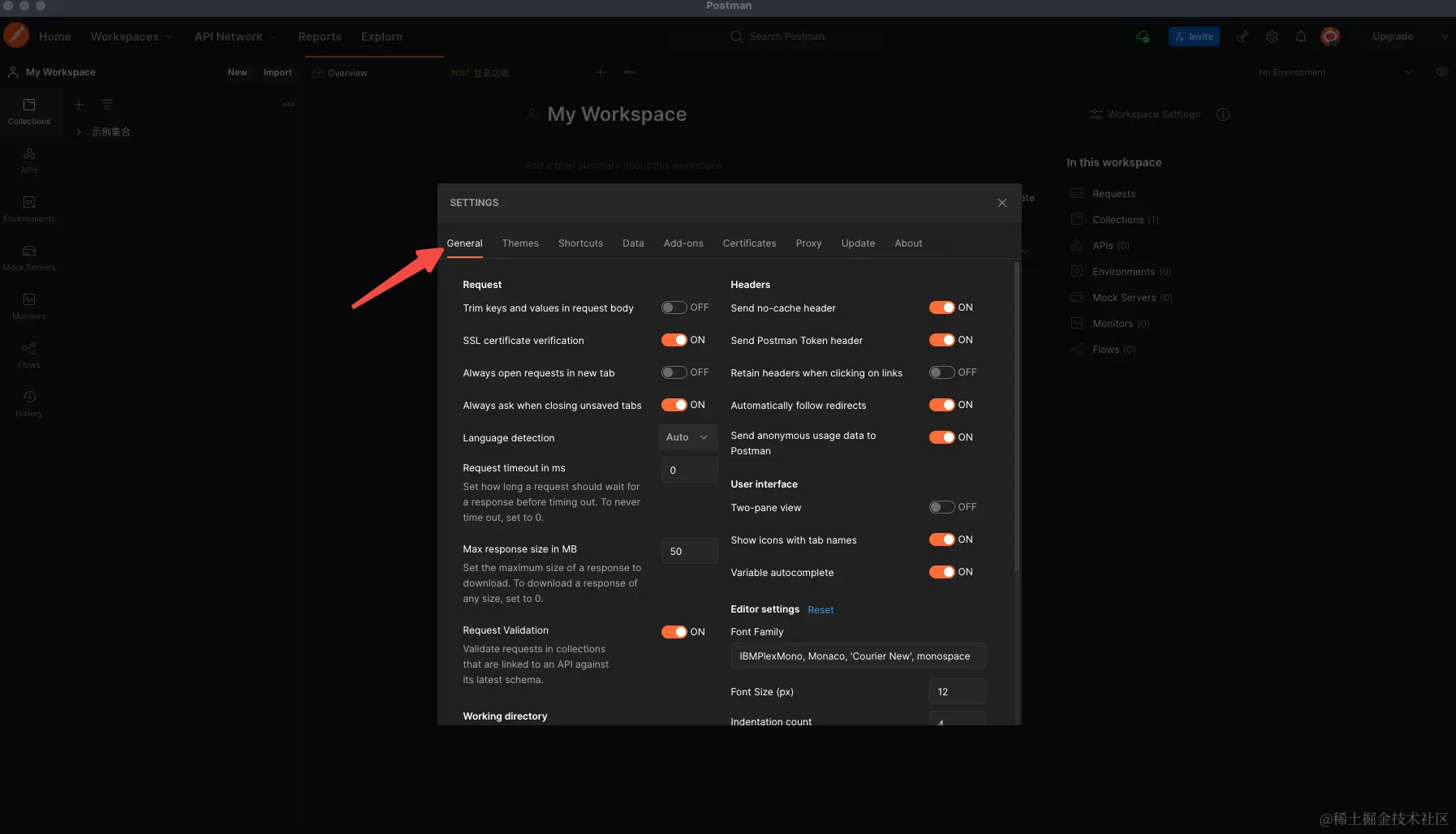The width and height of the screenshot is (1456, 834).
Task: Expand the API Network dropdown
Action: pyautogui.click(x=235, y=37)
